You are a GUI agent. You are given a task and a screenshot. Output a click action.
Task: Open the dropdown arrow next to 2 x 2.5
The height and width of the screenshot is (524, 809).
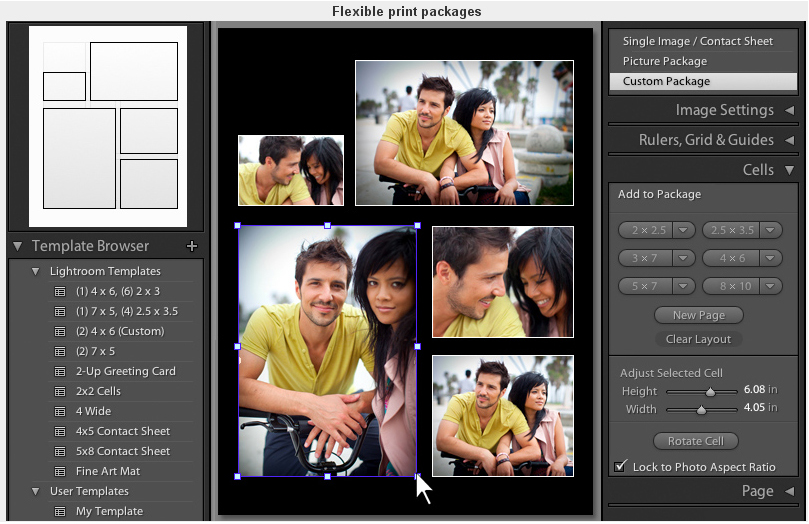(685, 230)
